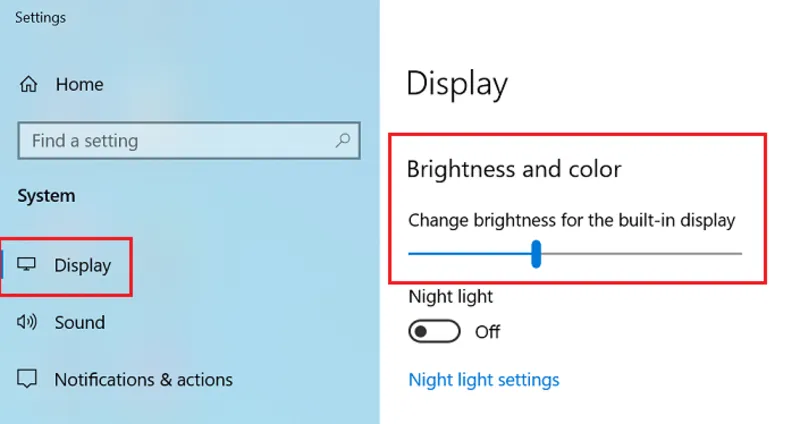Image resolution: width=800 pixels, height=424 pixels.
Task: Open the Sound settings label
Action: [80, 322]
